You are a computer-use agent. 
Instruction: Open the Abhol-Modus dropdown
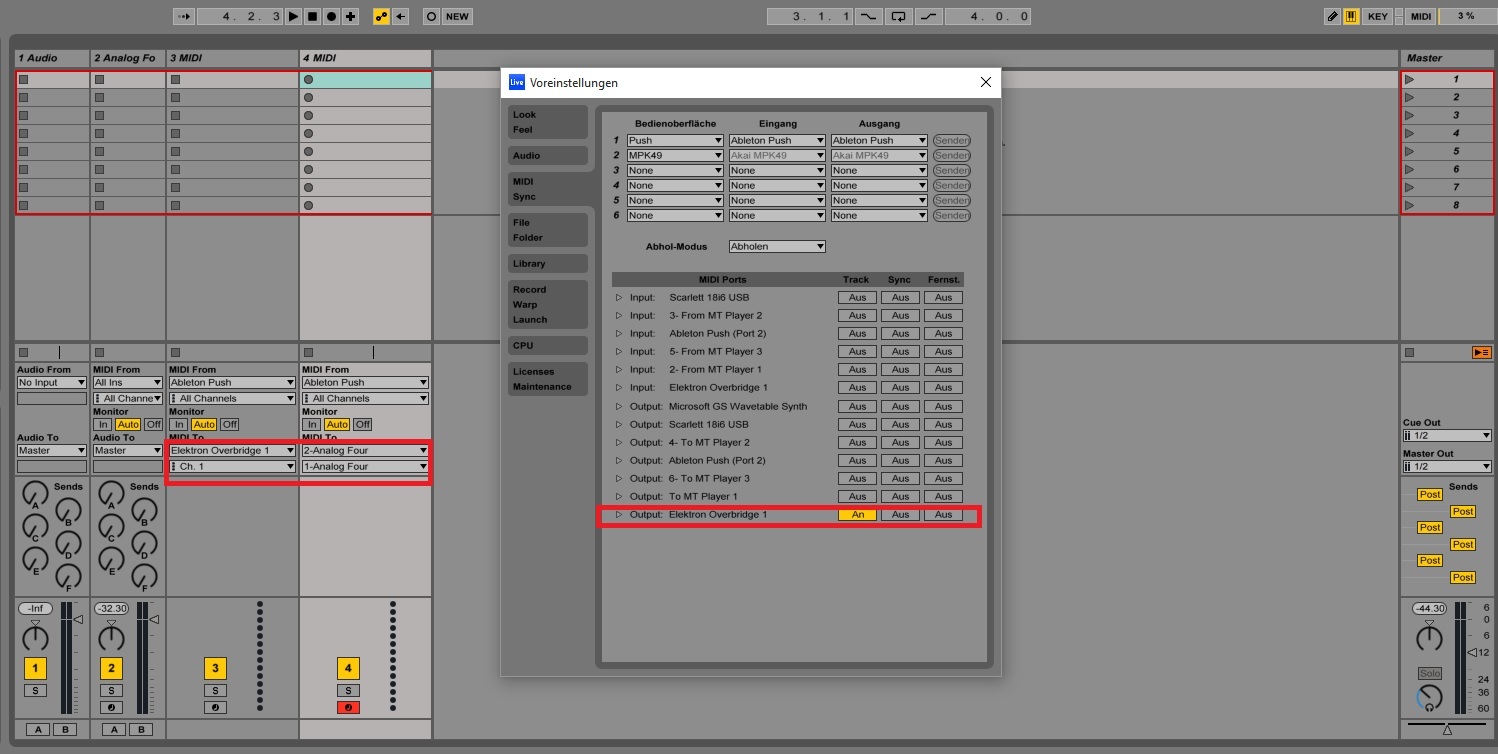point(777,247)
